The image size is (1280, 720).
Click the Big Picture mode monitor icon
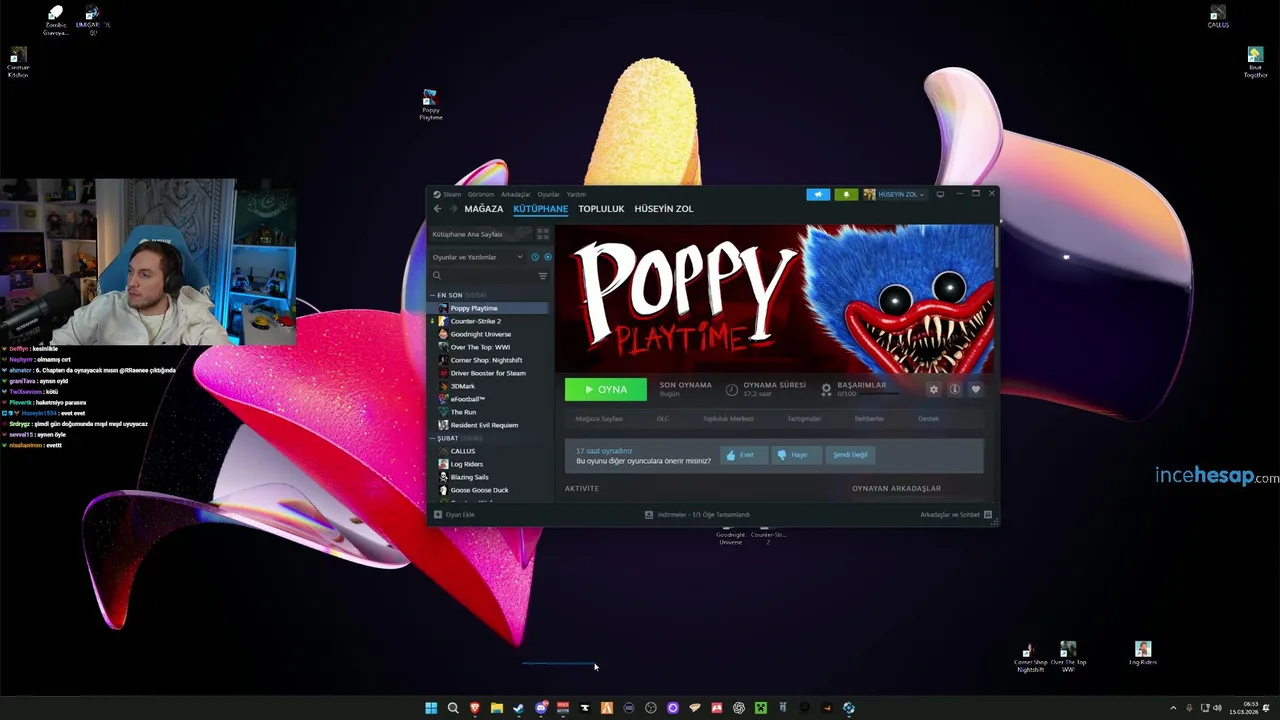click(940, 194)
